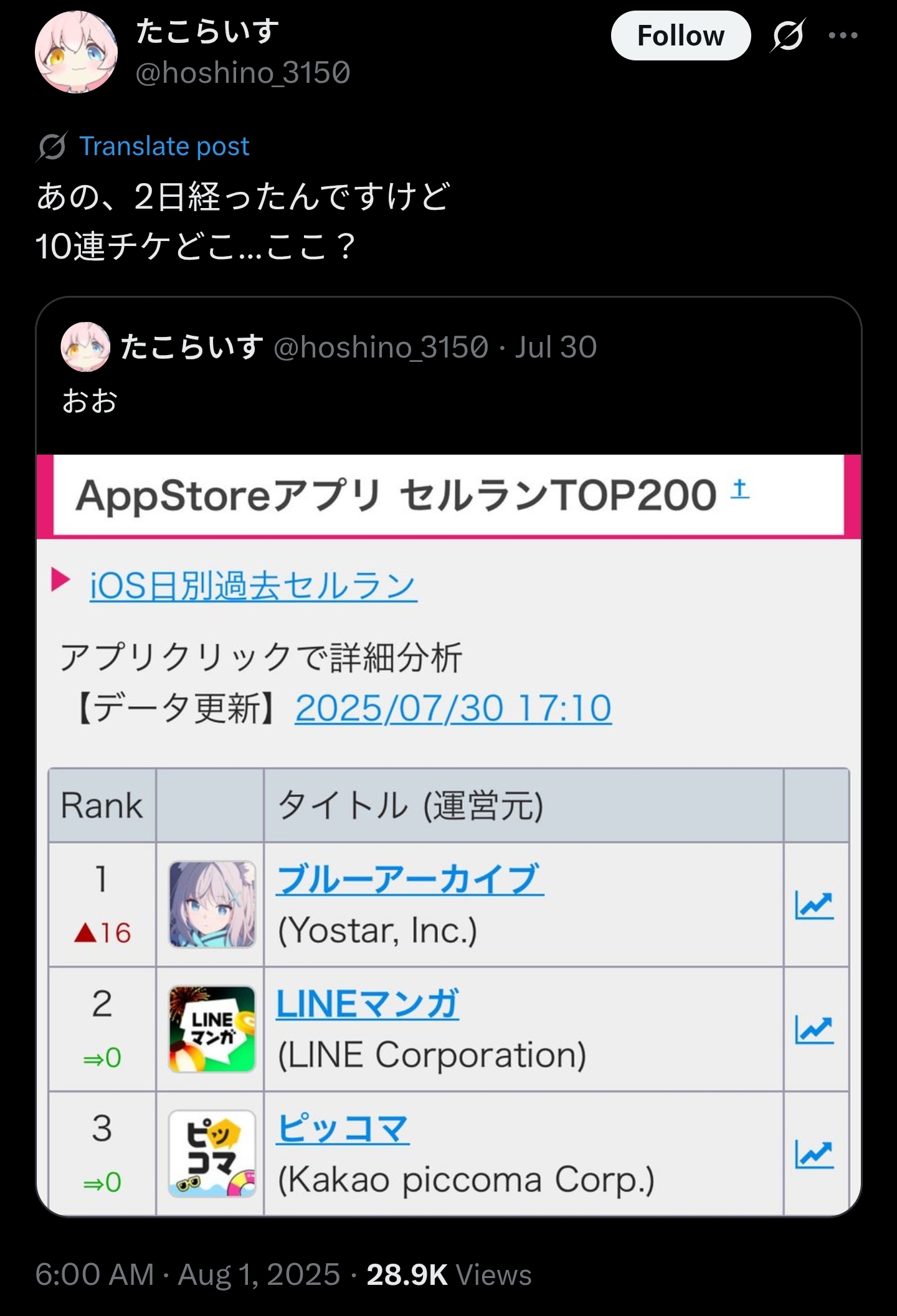Open the LINEマンガ title link

point(368,1004)
